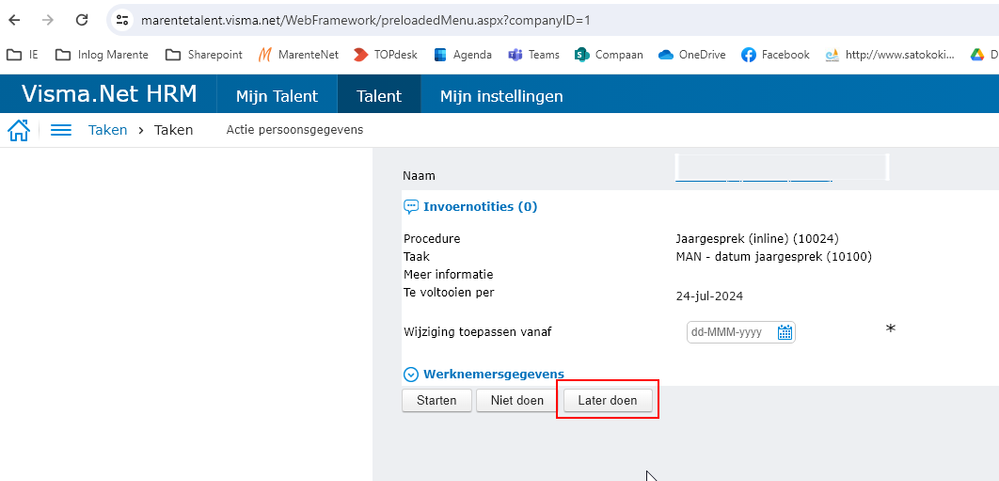Select the Talent tab
The width and height of the screenshot is (999, 481).
(379, 96)
